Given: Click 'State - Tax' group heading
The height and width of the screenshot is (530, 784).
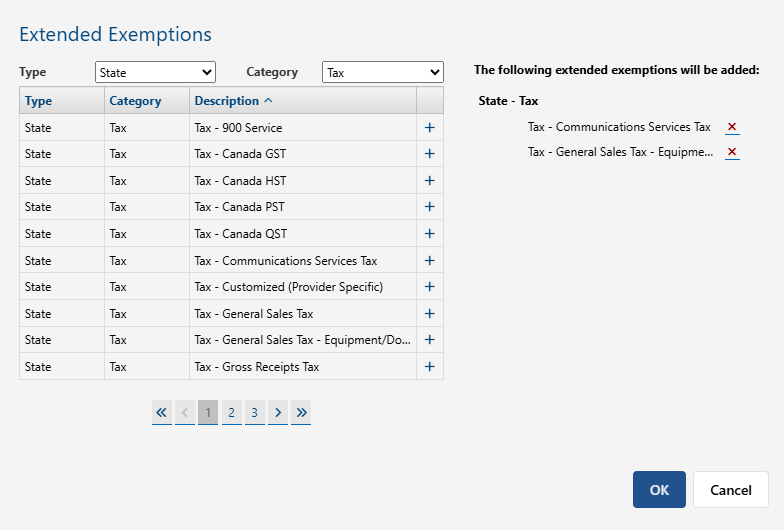Looking at the screenshot, I should coord(508,101).
